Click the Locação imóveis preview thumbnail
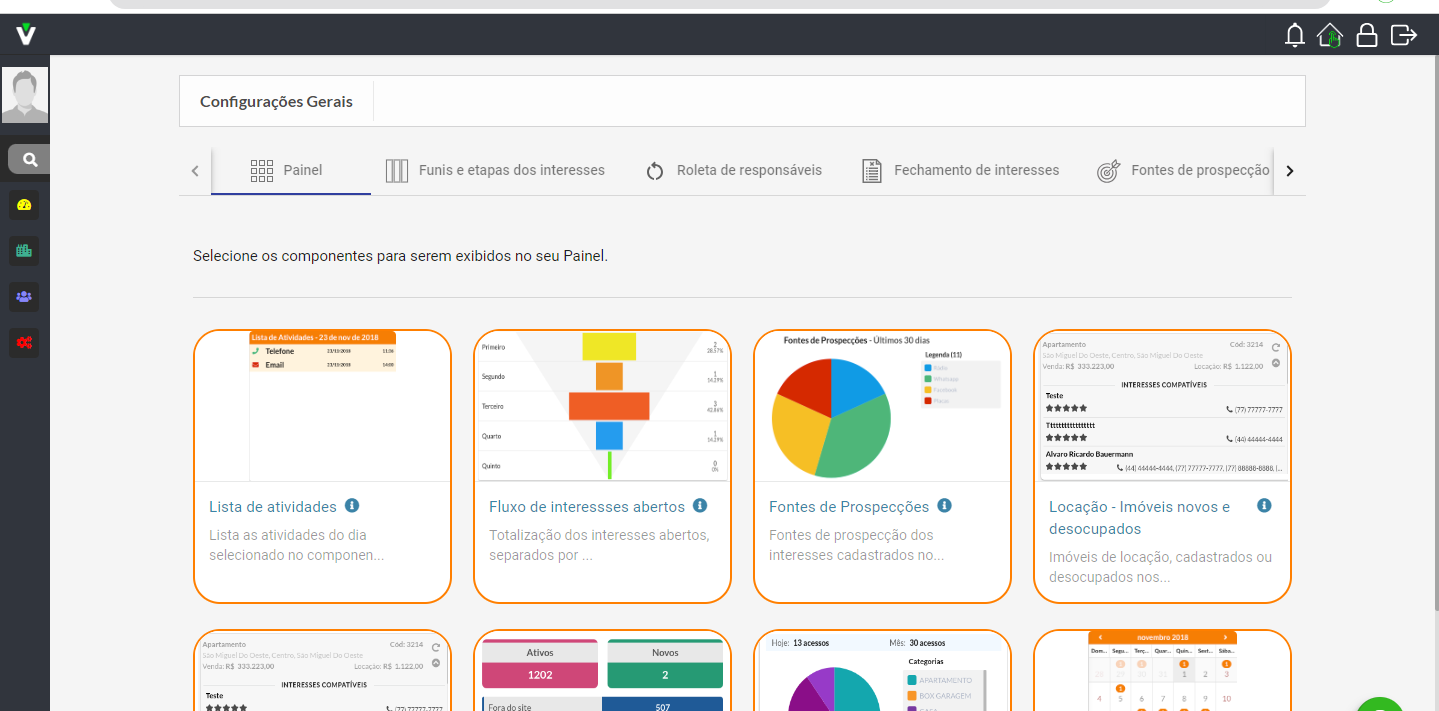1439x711 pixels. click(1162, 406)
